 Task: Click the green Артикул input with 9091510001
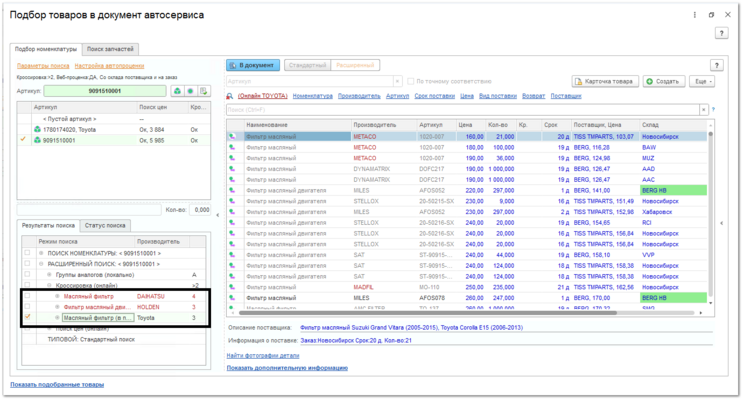(105, 91)
